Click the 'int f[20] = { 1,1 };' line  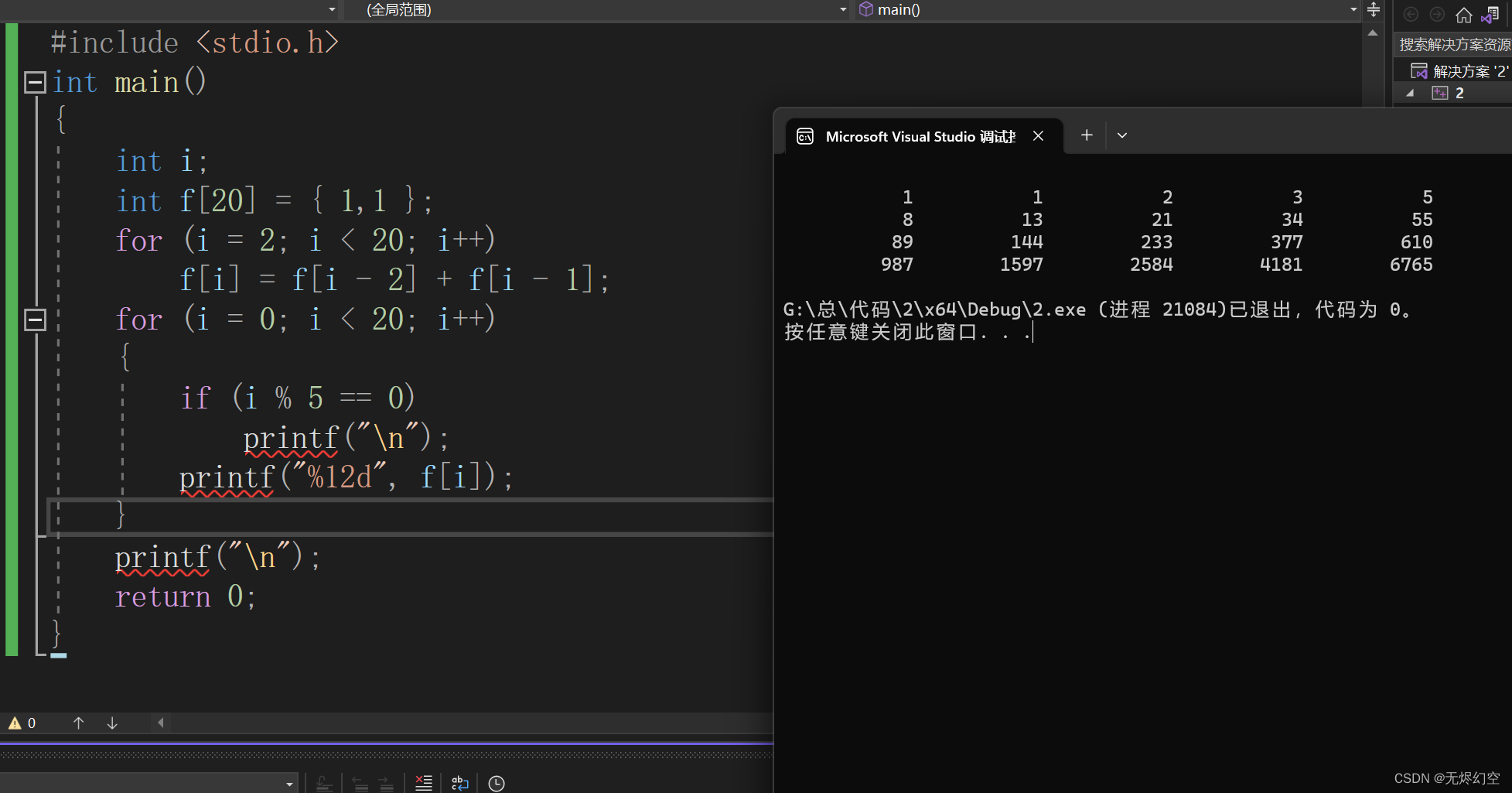point(275,201)
